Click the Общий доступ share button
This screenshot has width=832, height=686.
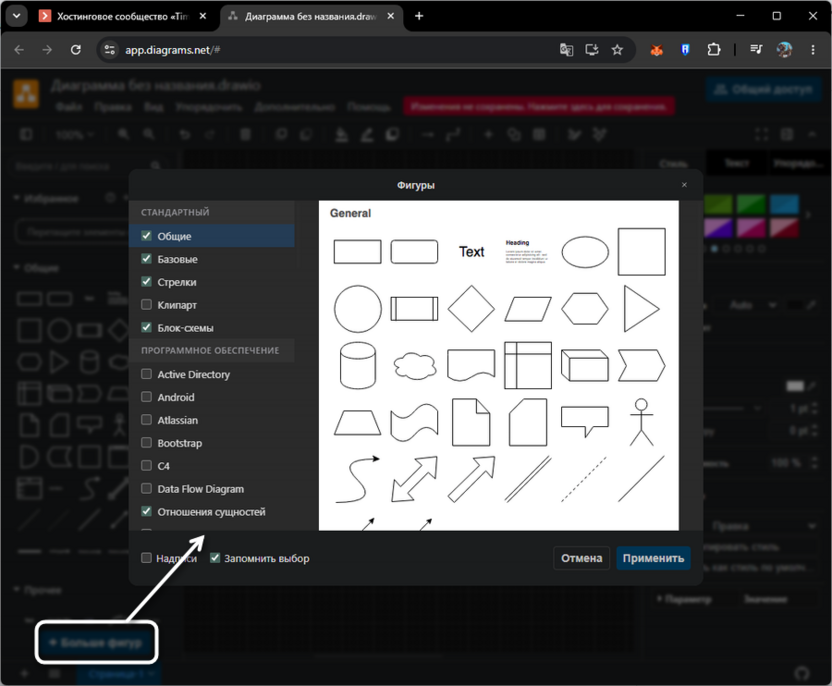pyautogui.click(x=763, y=89)
